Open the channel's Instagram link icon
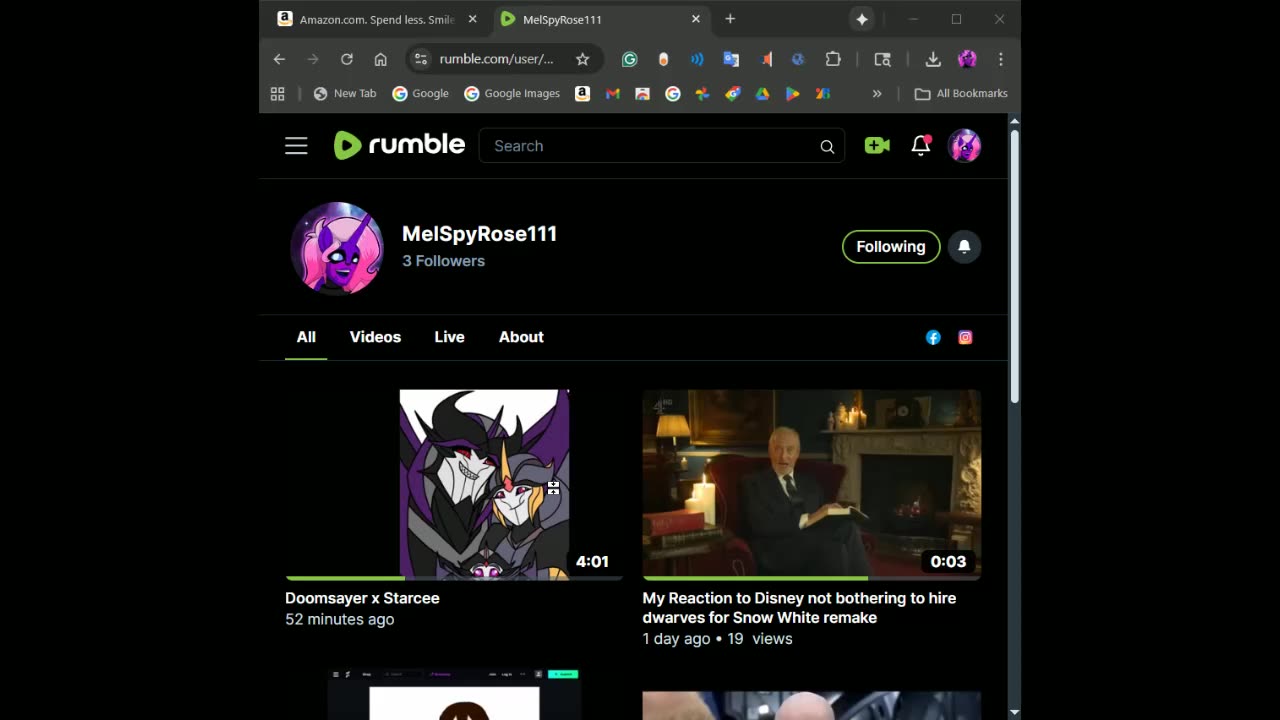 pyautogui.click(x=965, y=338)
